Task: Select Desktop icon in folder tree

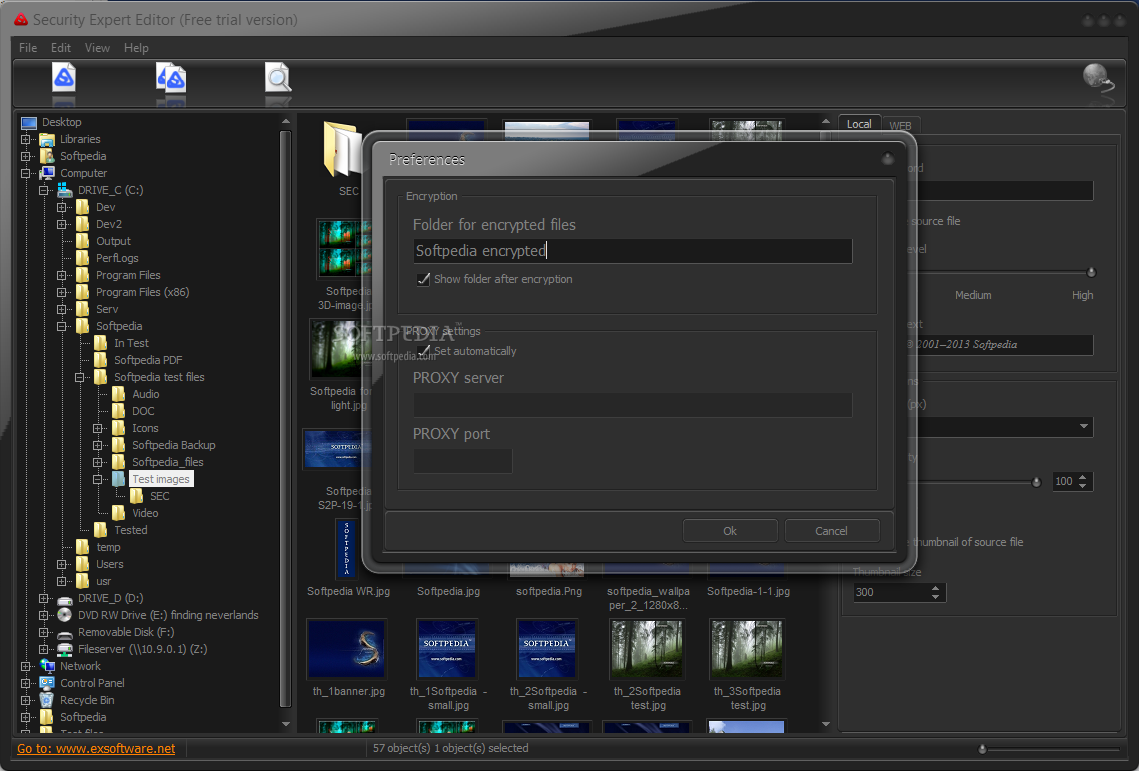Action: click(29, 122)
